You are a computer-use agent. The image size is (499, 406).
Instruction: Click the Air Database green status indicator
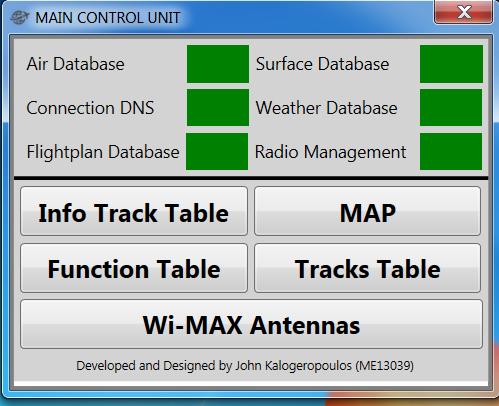(218, 64)
